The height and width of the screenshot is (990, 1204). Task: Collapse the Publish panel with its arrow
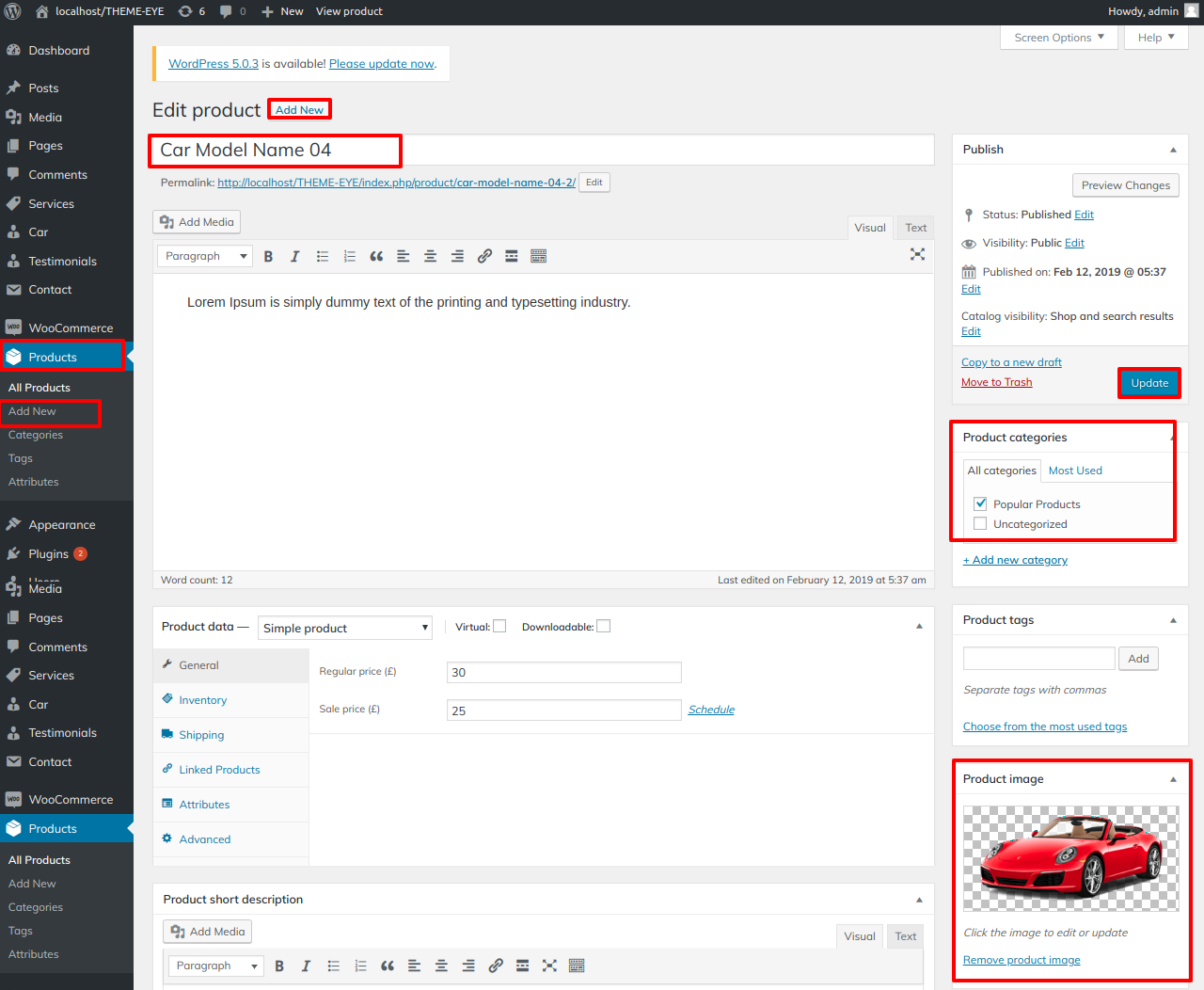[x=1173, y=150]
